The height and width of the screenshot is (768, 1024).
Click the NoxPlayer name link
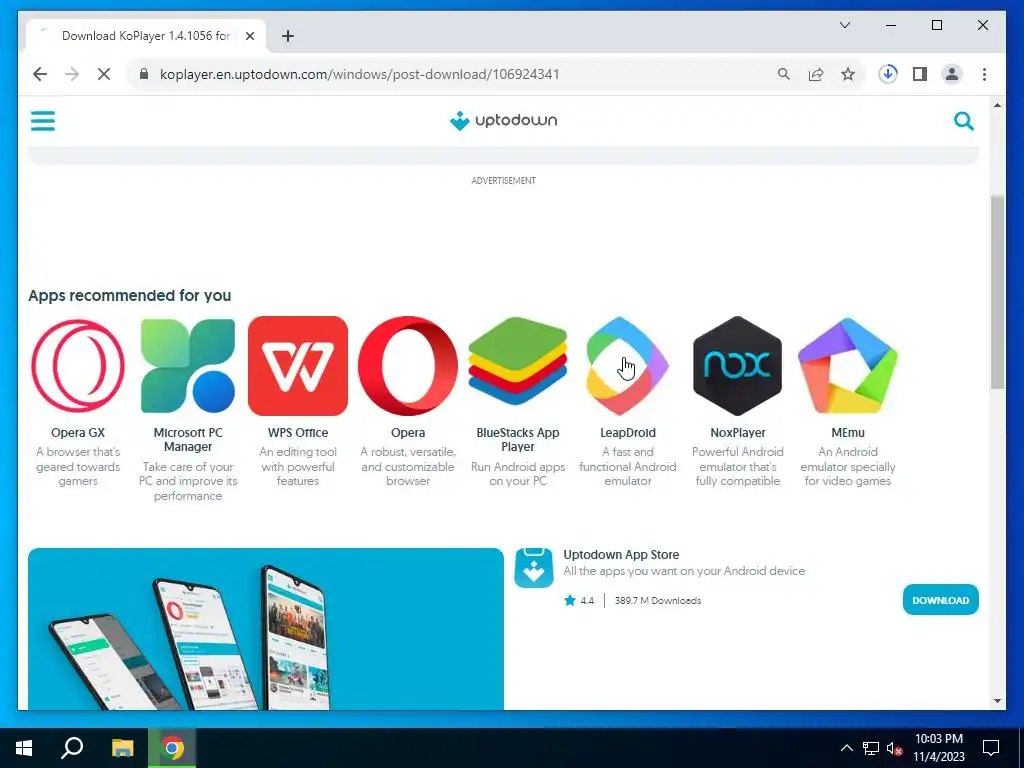click(737, 432)
